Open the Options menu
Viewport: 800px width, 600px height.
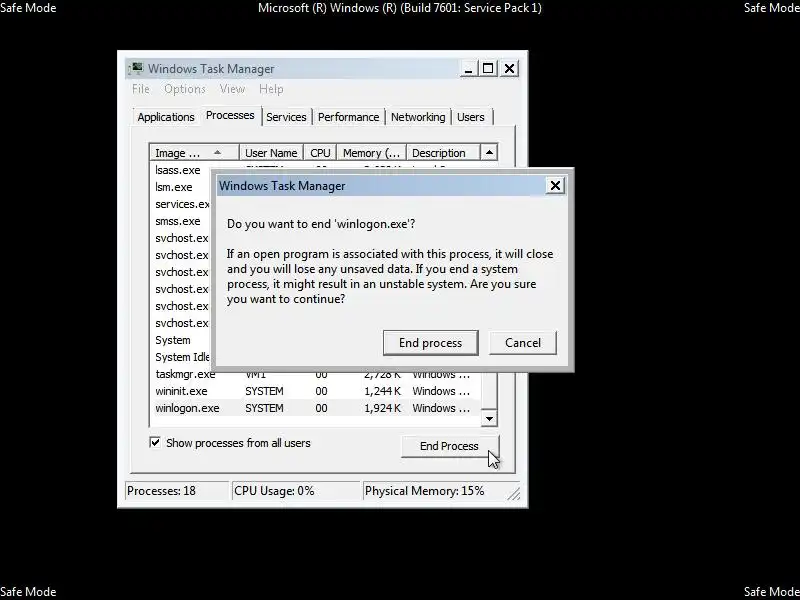point(185,89)
